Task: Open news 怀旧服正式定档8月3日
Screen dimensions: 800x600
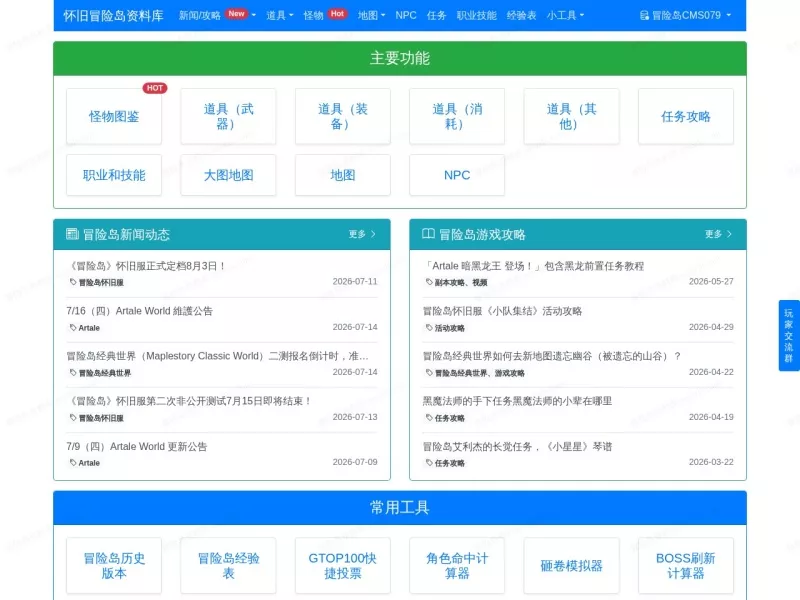Action: pos(146,266)
